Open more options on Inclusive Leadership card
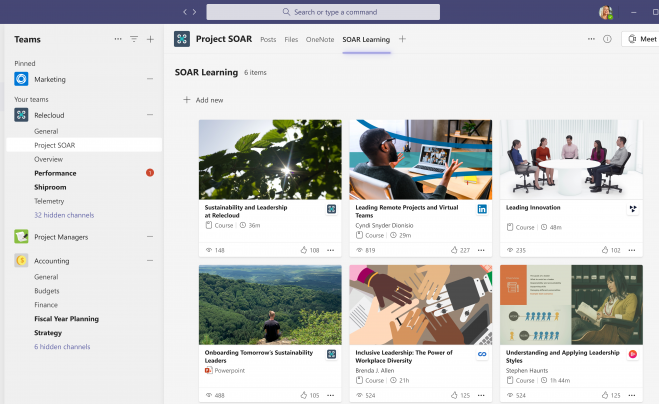Screen dimensions: 659x404 click(x=481, y=395)
